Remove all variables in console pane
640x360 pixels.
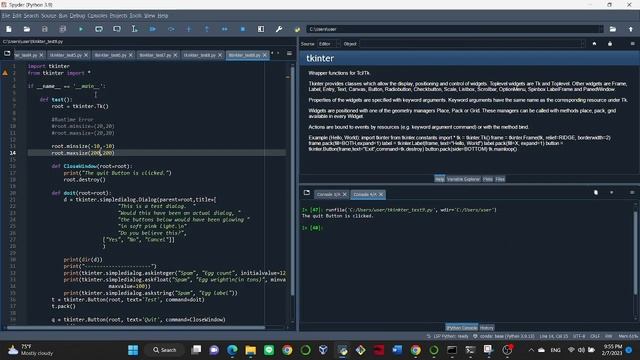tap(596, 193)
